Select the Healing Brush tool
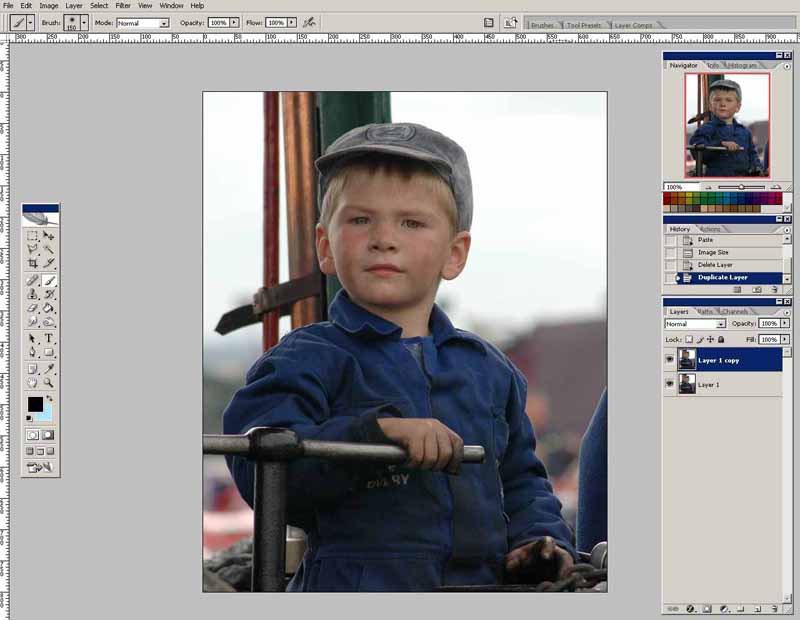 point(33,280)
